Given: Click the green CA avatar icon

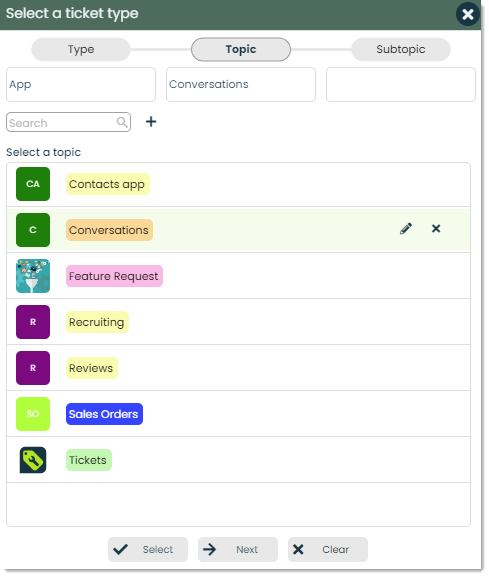Looking at the screenshot, I should coord(33,184).
